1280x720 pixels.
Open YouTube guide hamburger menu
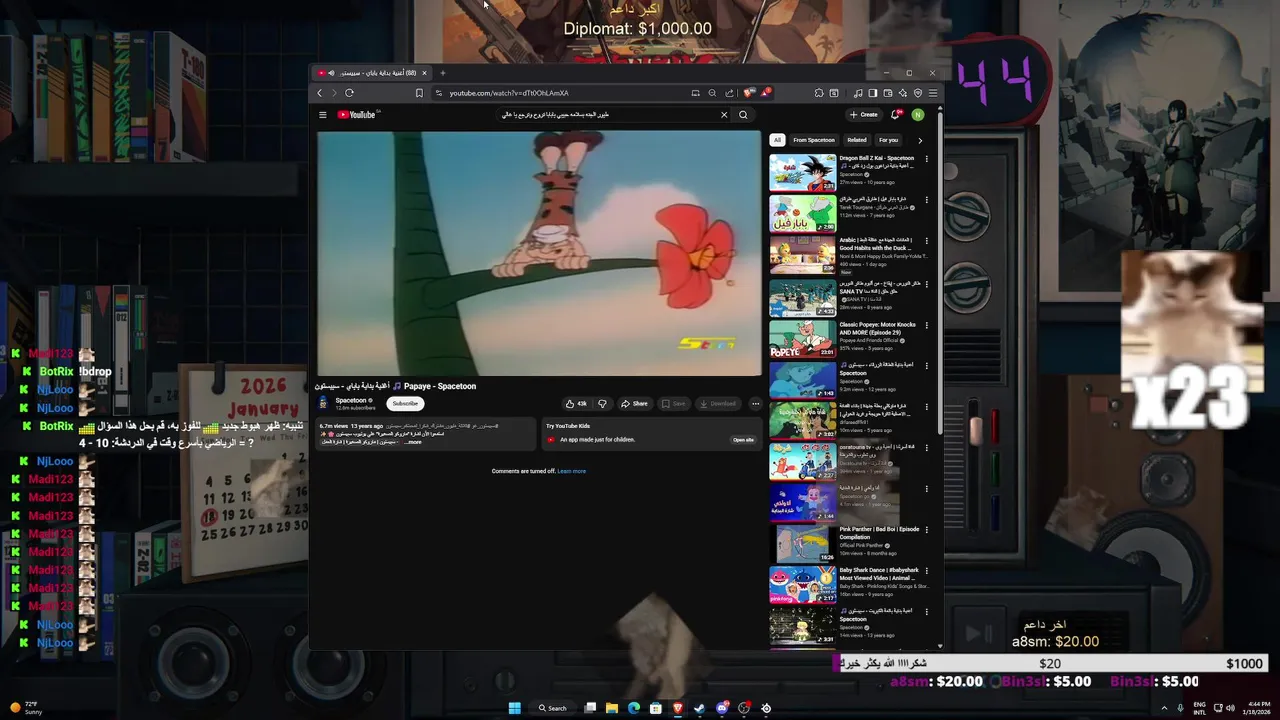(x=323, y=115)
